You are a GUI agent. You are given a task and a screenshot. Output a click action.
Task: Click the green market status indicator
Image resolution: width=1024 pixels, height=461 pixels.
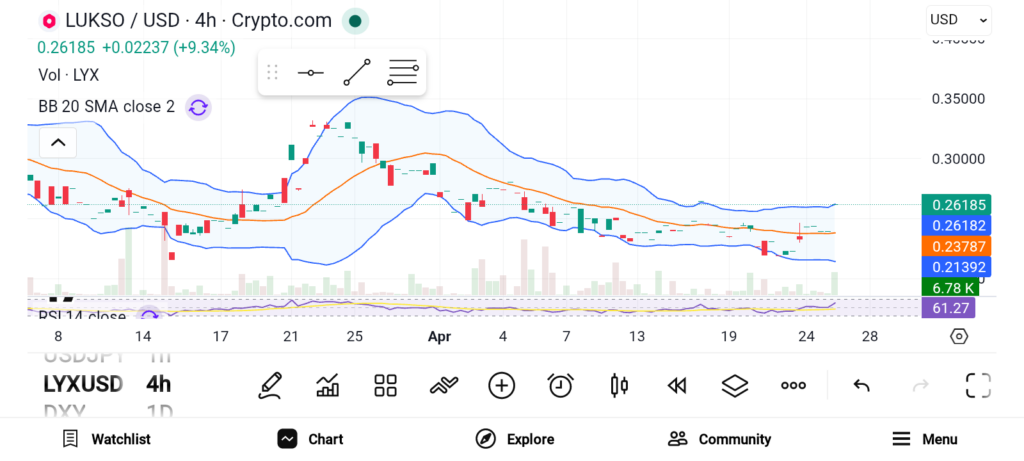354,20
